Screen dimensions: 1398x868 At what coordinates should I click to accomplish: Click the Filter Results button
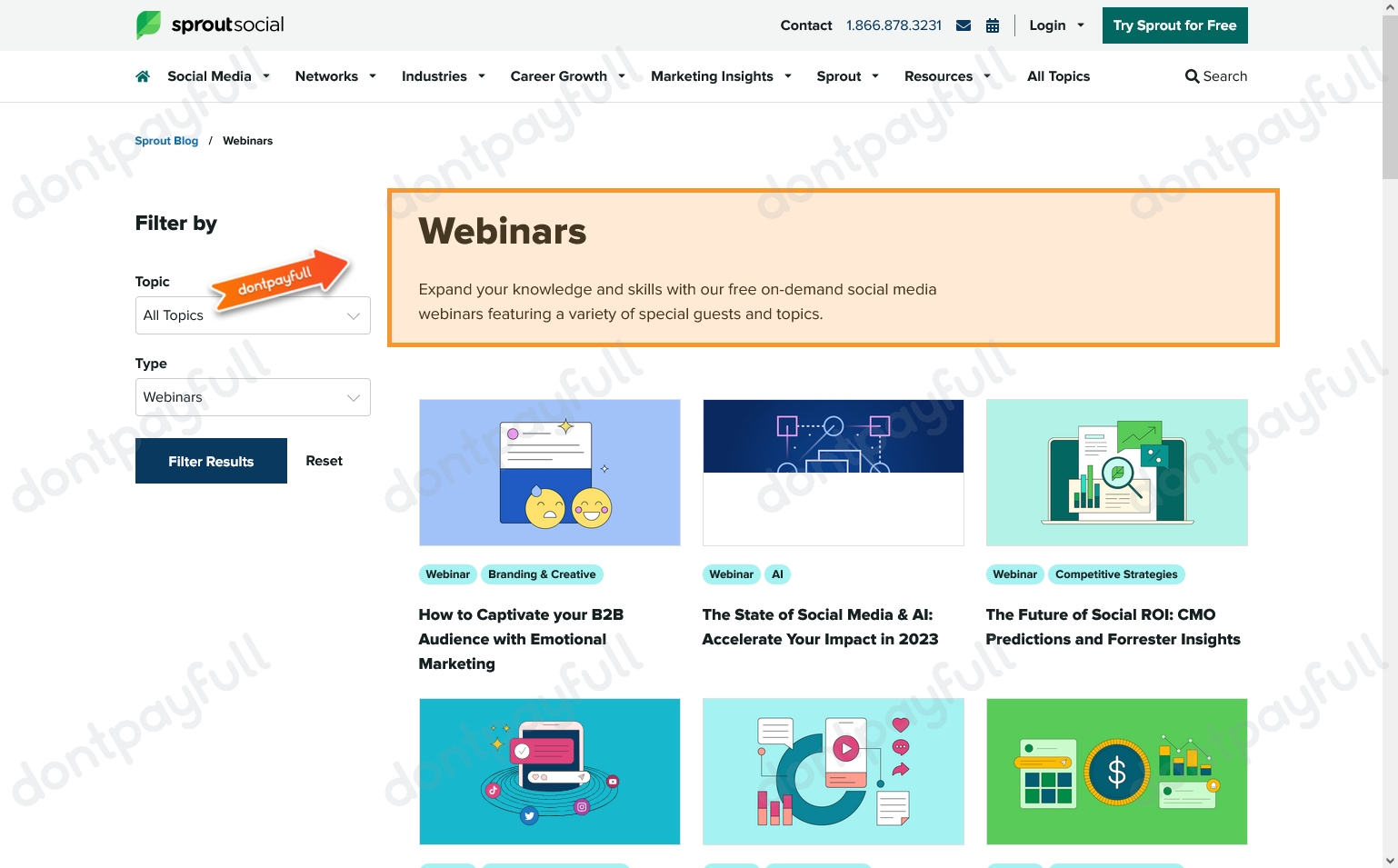[x=211, y=461]
